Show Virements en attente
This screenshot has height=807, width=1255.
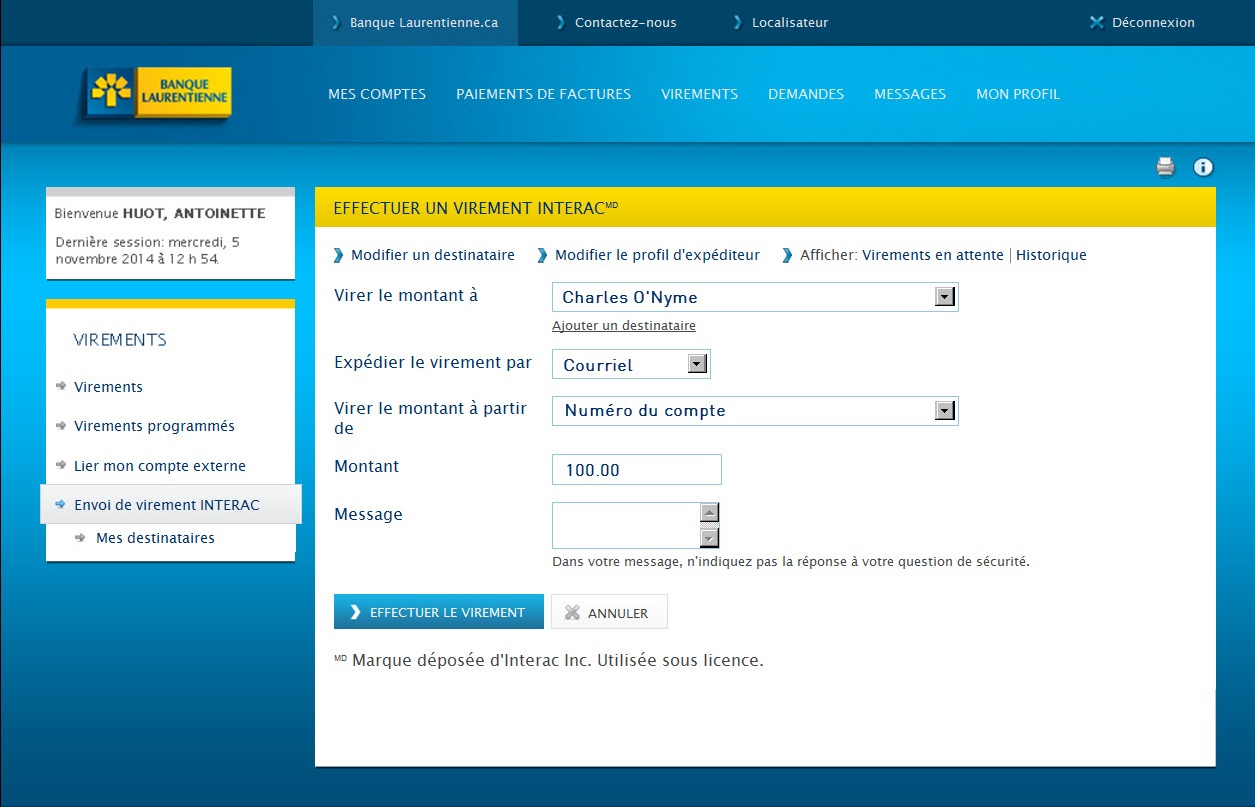pos(932,255)
